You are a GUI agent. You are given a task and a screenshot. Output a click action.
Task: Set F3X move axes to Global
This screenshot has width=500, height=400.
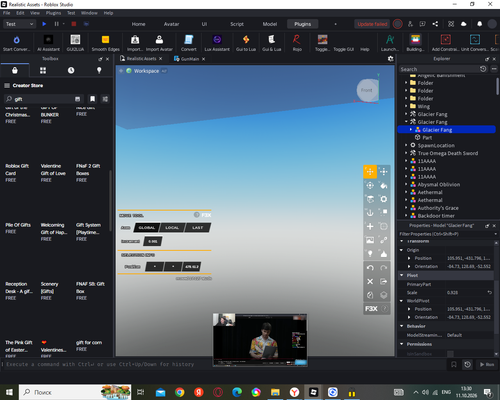tap(147, 228)
